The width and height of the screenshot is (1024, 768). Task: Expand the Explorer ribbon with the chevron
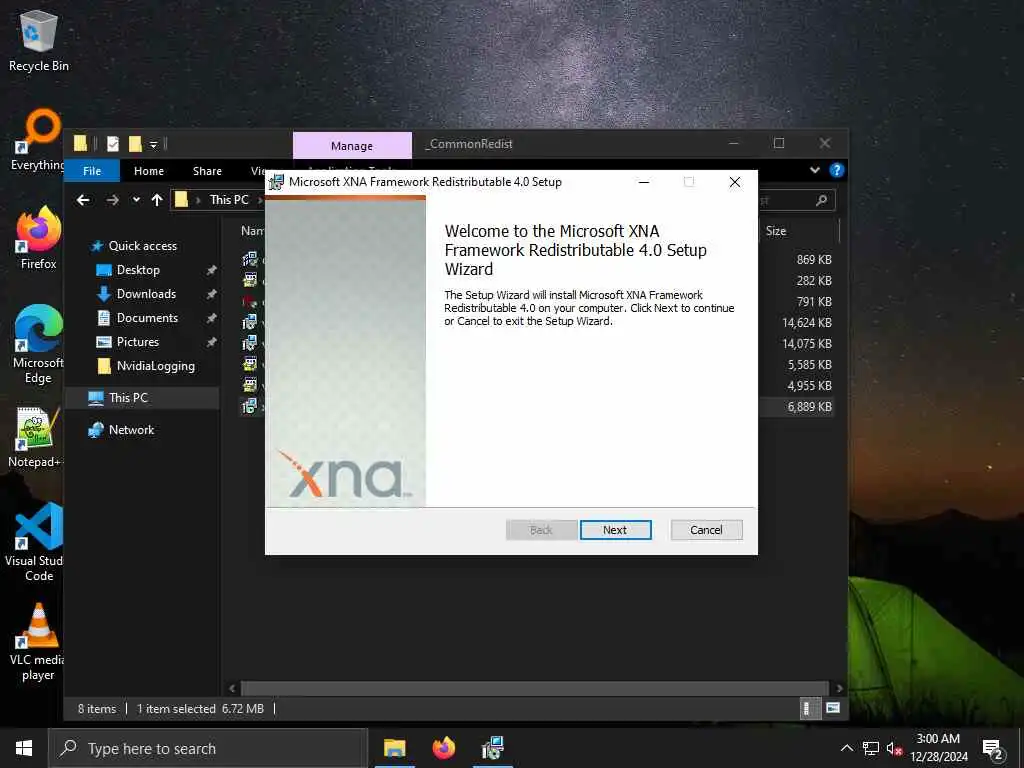point(814,170)
